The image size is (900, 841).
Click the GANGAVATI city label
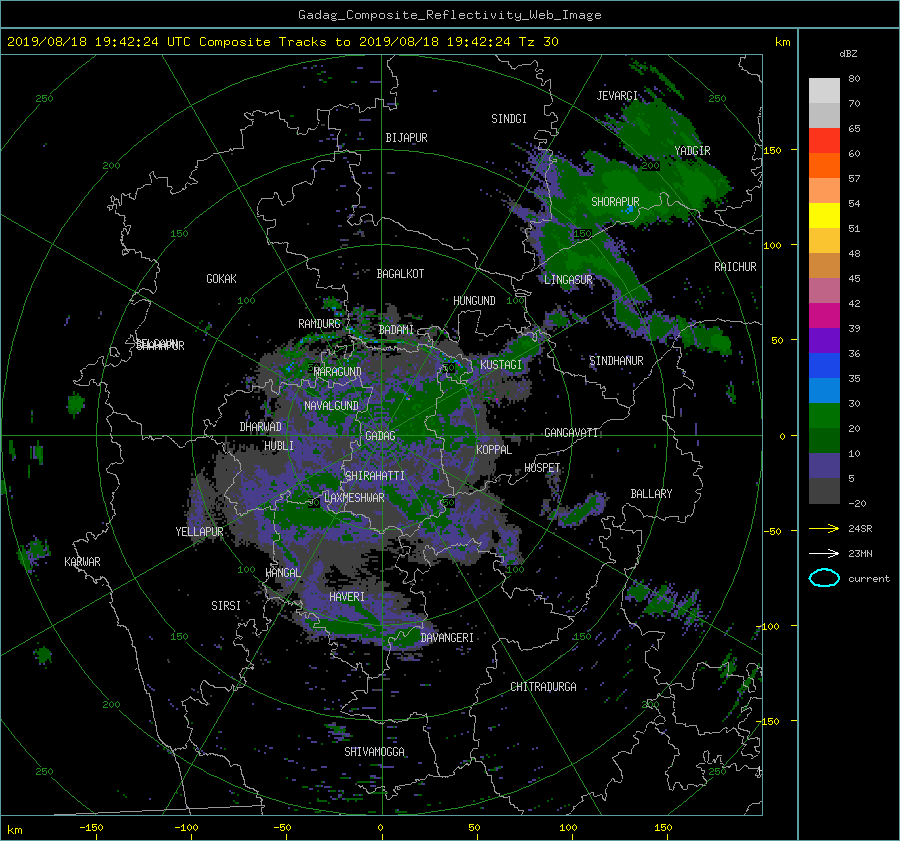pos(571,433)
